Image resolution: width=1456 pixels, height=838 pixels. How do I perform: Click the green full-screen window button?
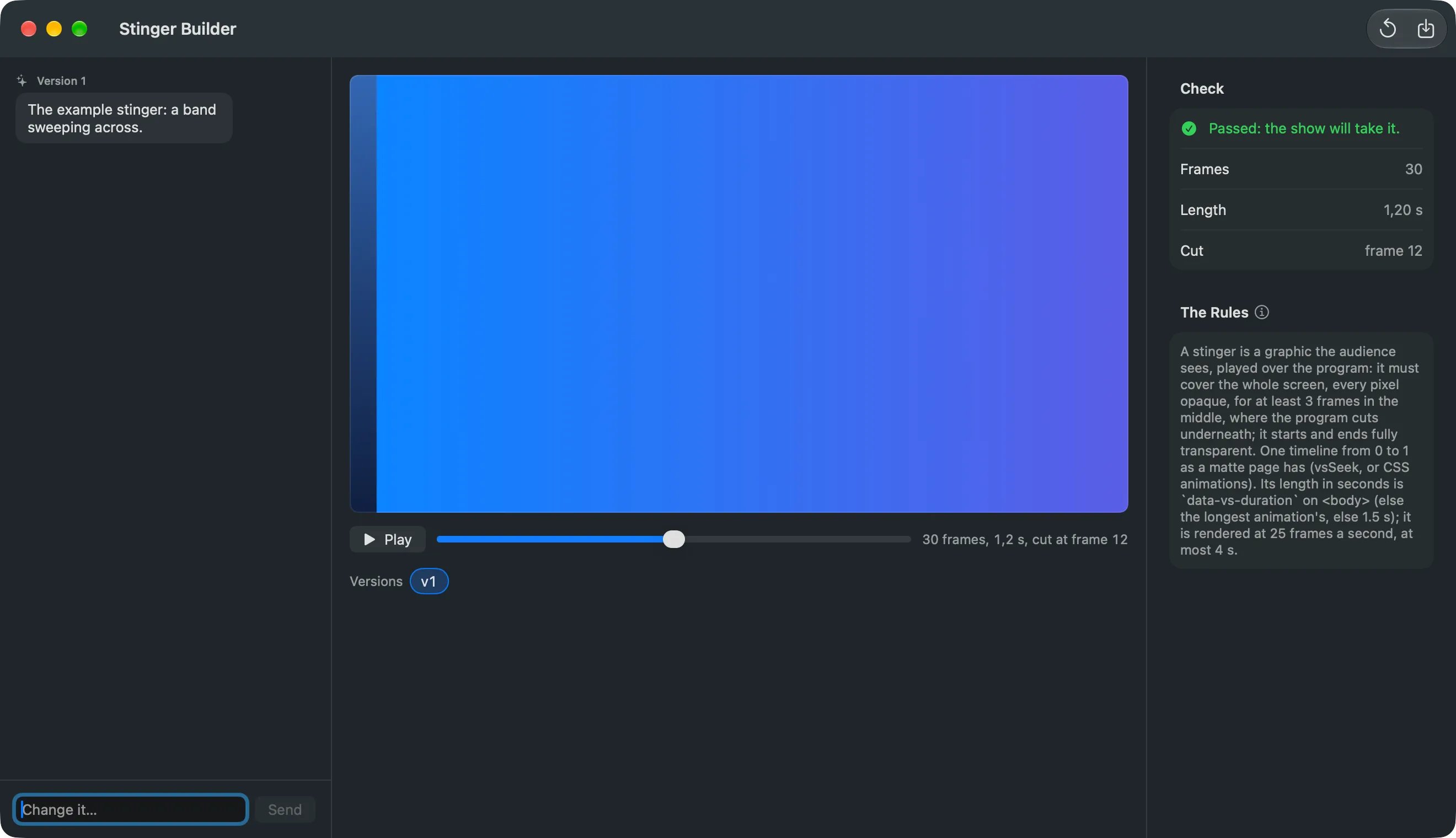point(79,29)
